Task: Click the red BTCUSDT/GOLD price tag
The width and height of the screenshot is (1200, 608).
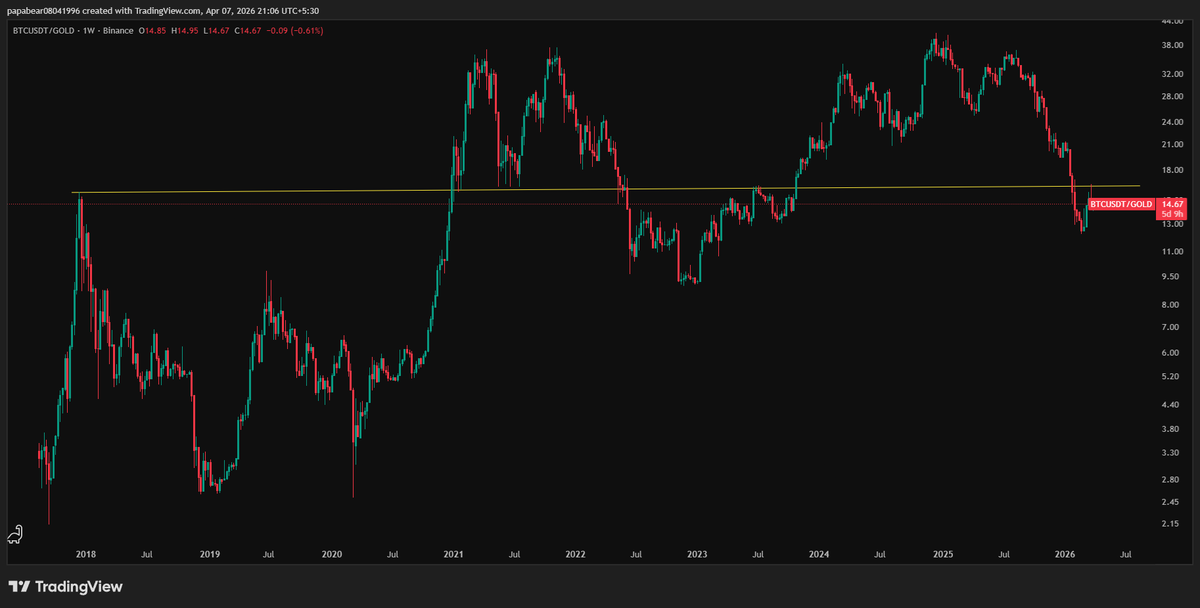Action: pos(1120,204)
